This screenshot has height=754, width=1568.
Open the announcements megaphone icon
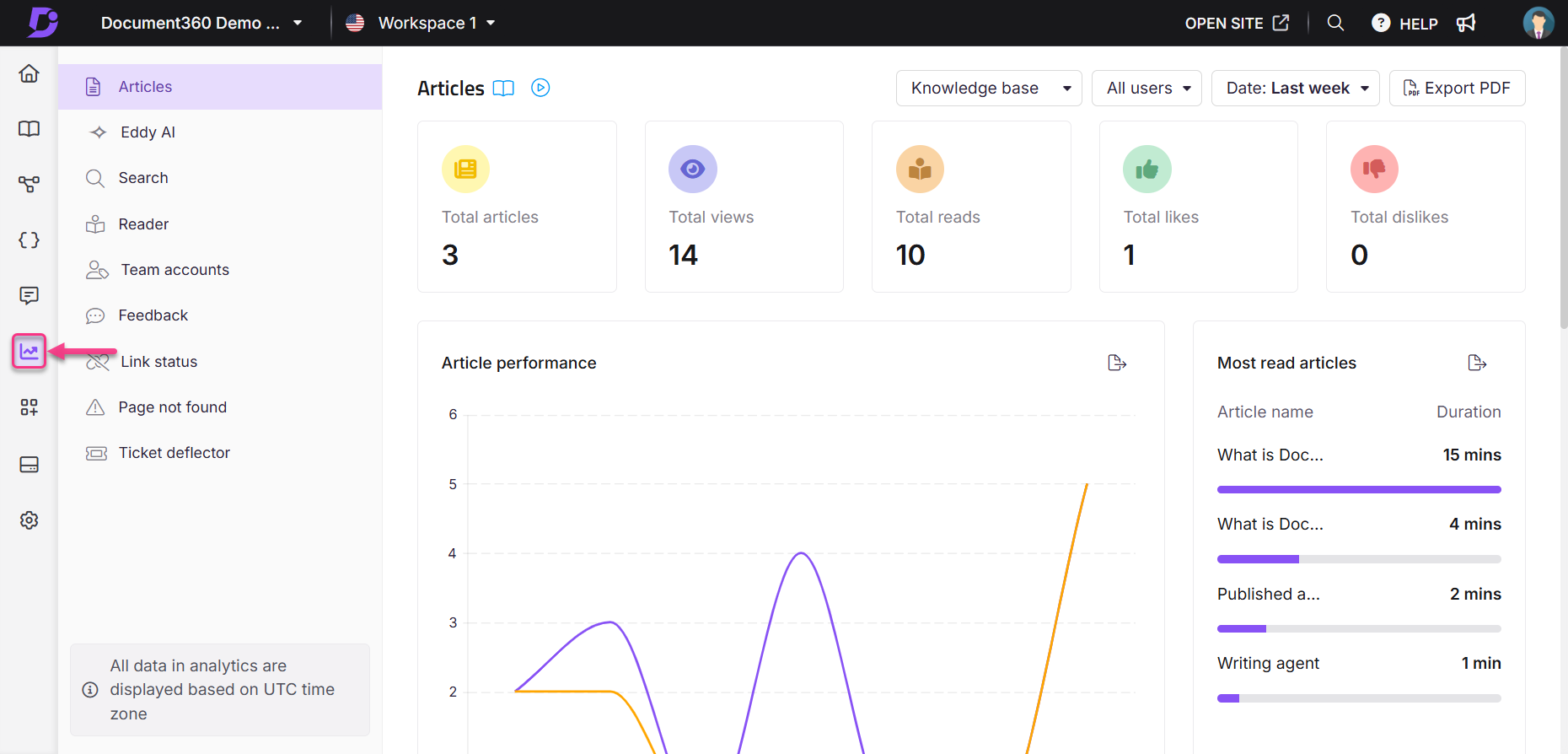(x=1466, y=23)
